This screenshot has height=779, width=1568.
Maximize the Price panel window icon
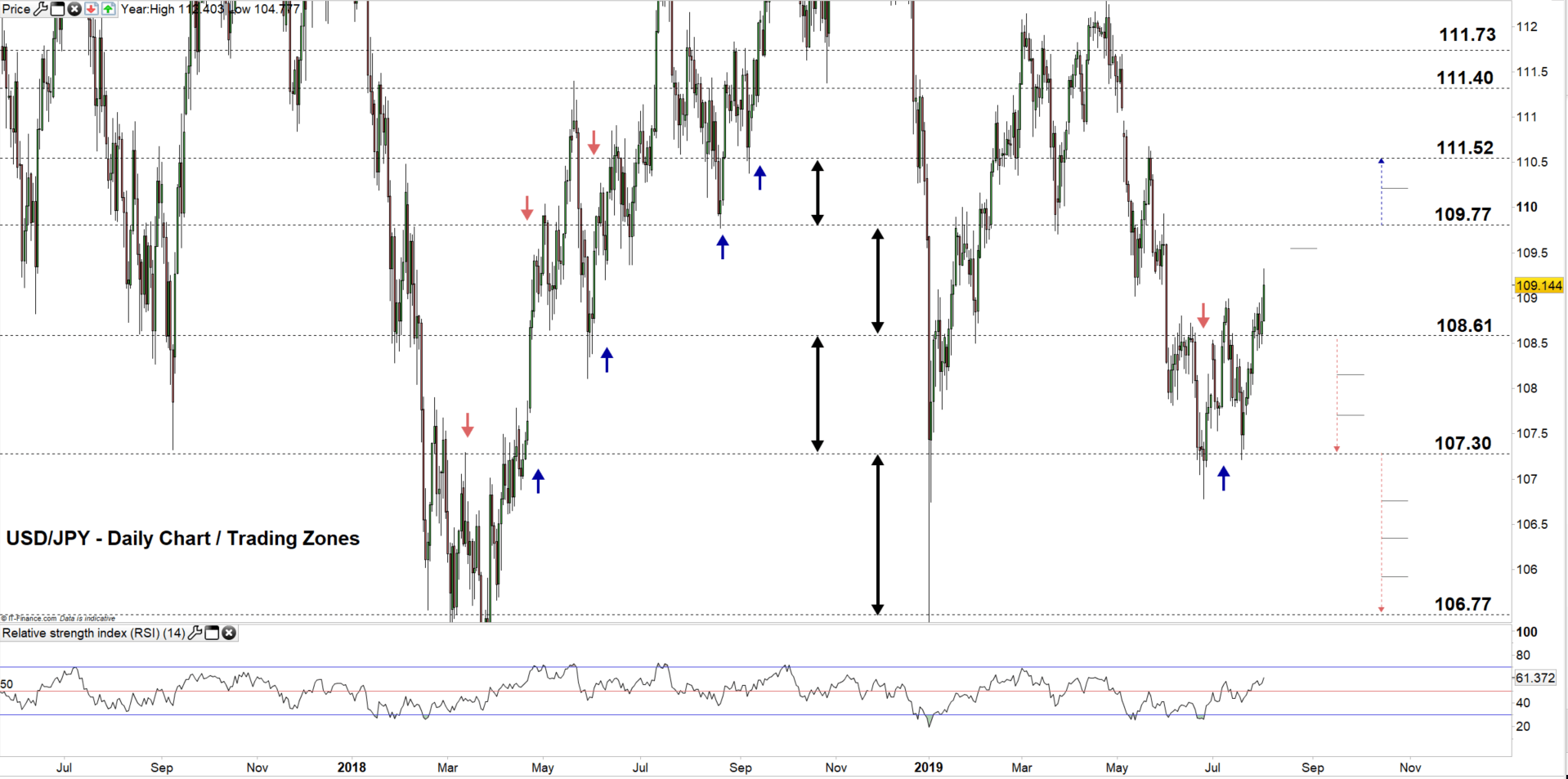(58, 9)
